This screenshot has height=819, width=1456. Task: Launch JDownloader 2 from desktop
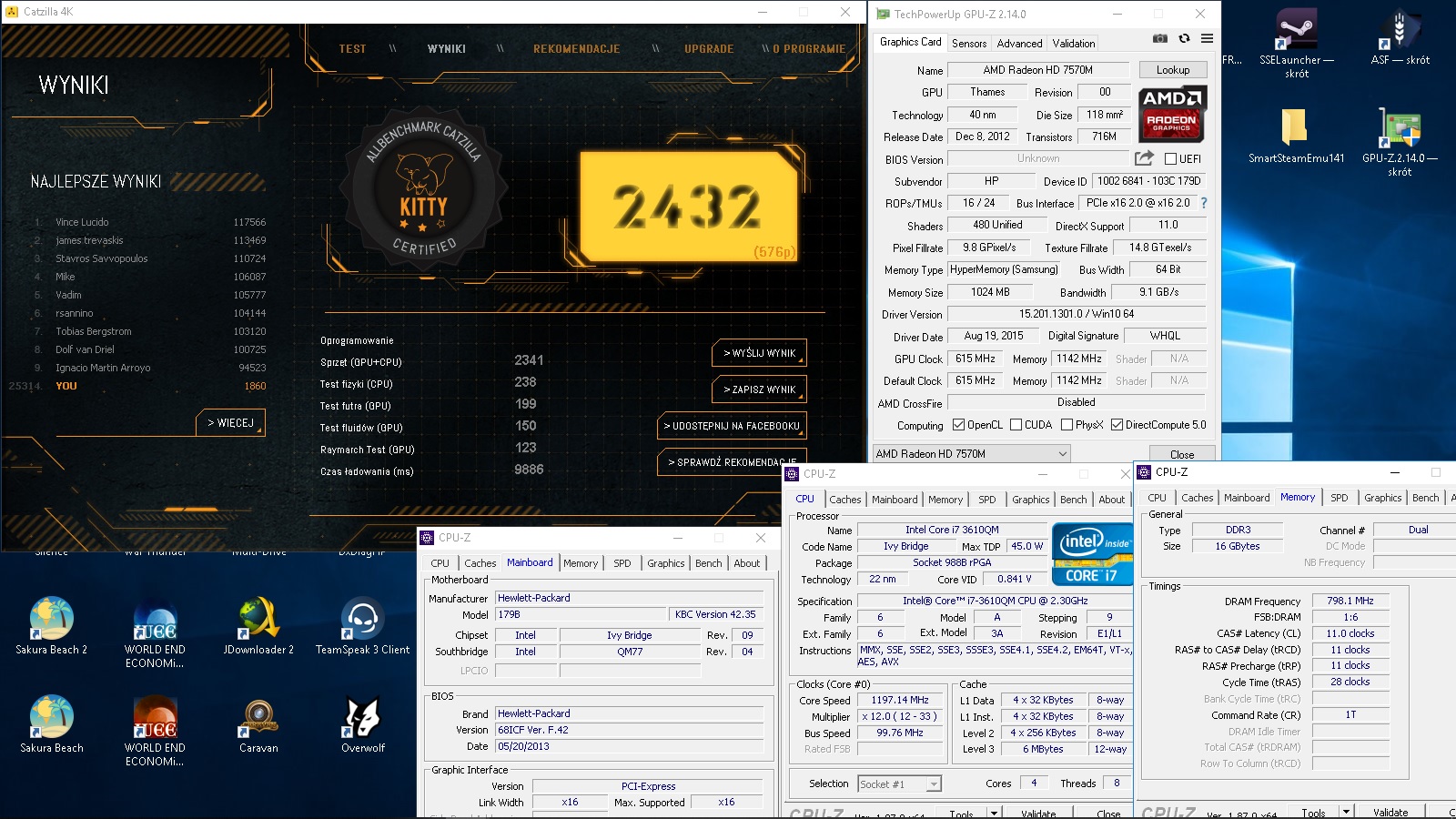[x=259, y=625]
